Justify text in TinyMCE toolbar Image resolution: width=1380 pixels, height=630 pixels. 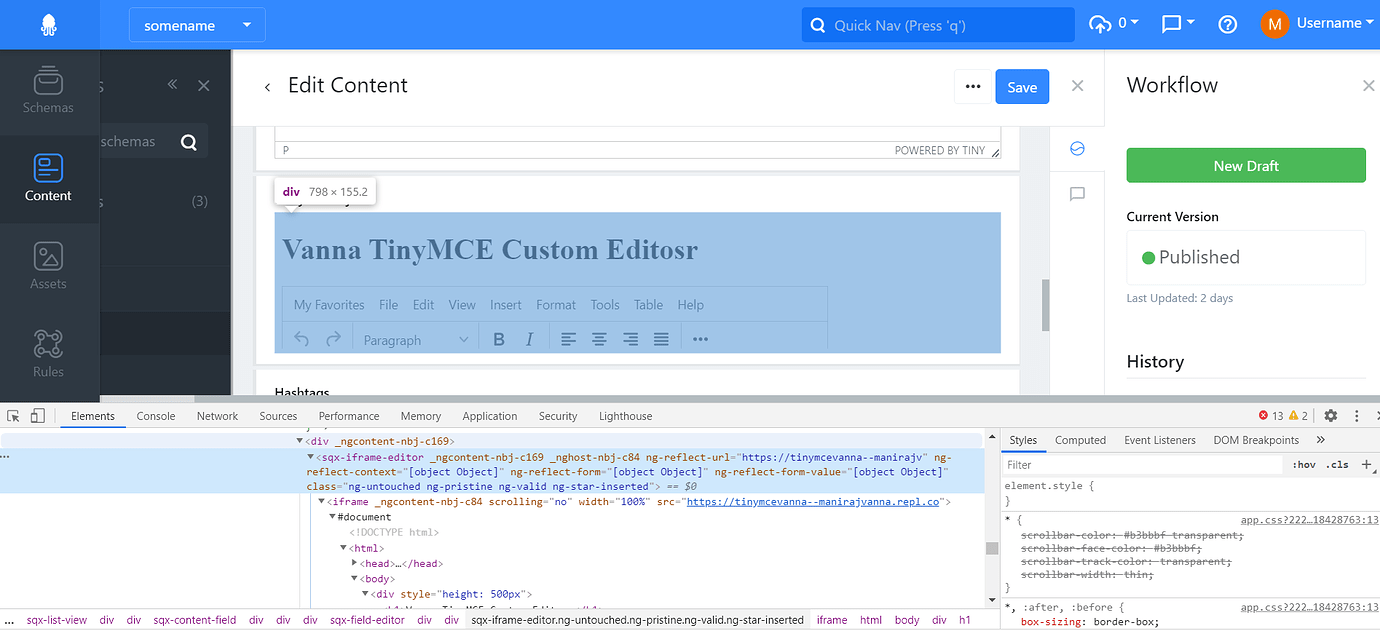click(x=661, y=340)
